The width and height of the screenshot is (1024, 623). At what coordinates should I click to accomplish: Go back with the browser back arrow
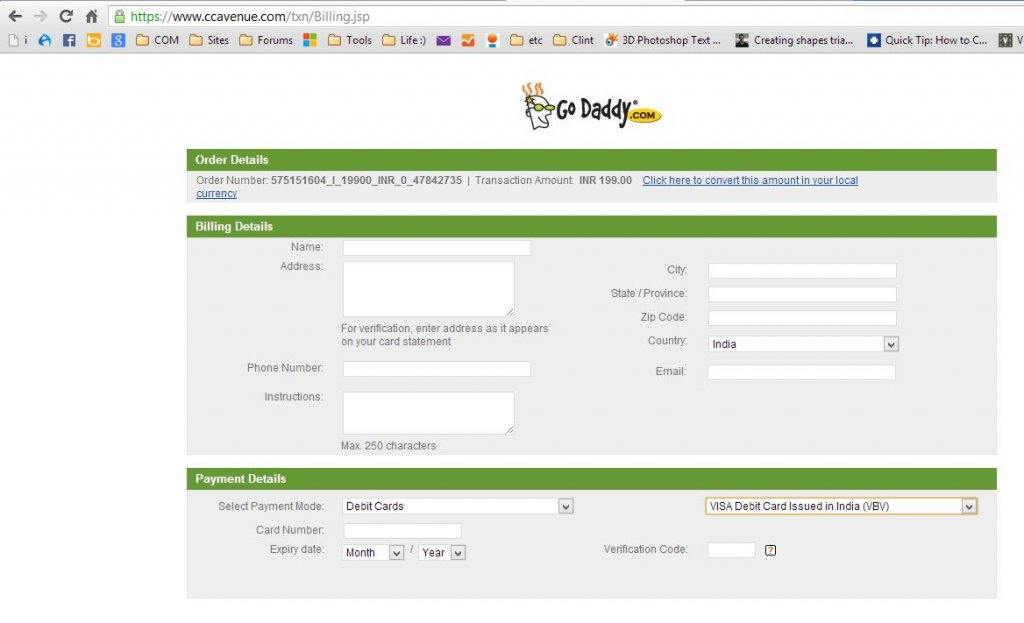point(15,16)
